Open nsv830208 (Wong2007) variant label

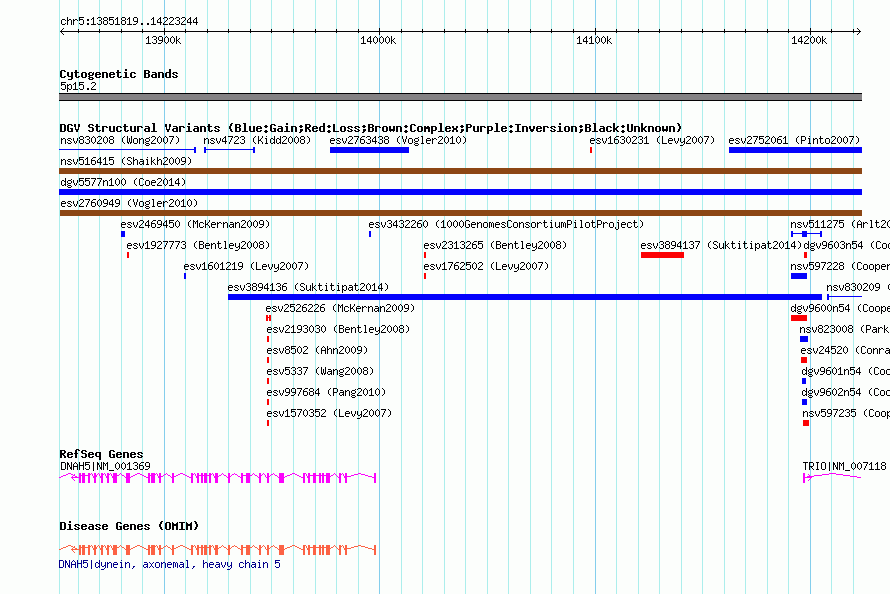pos(120,140)
